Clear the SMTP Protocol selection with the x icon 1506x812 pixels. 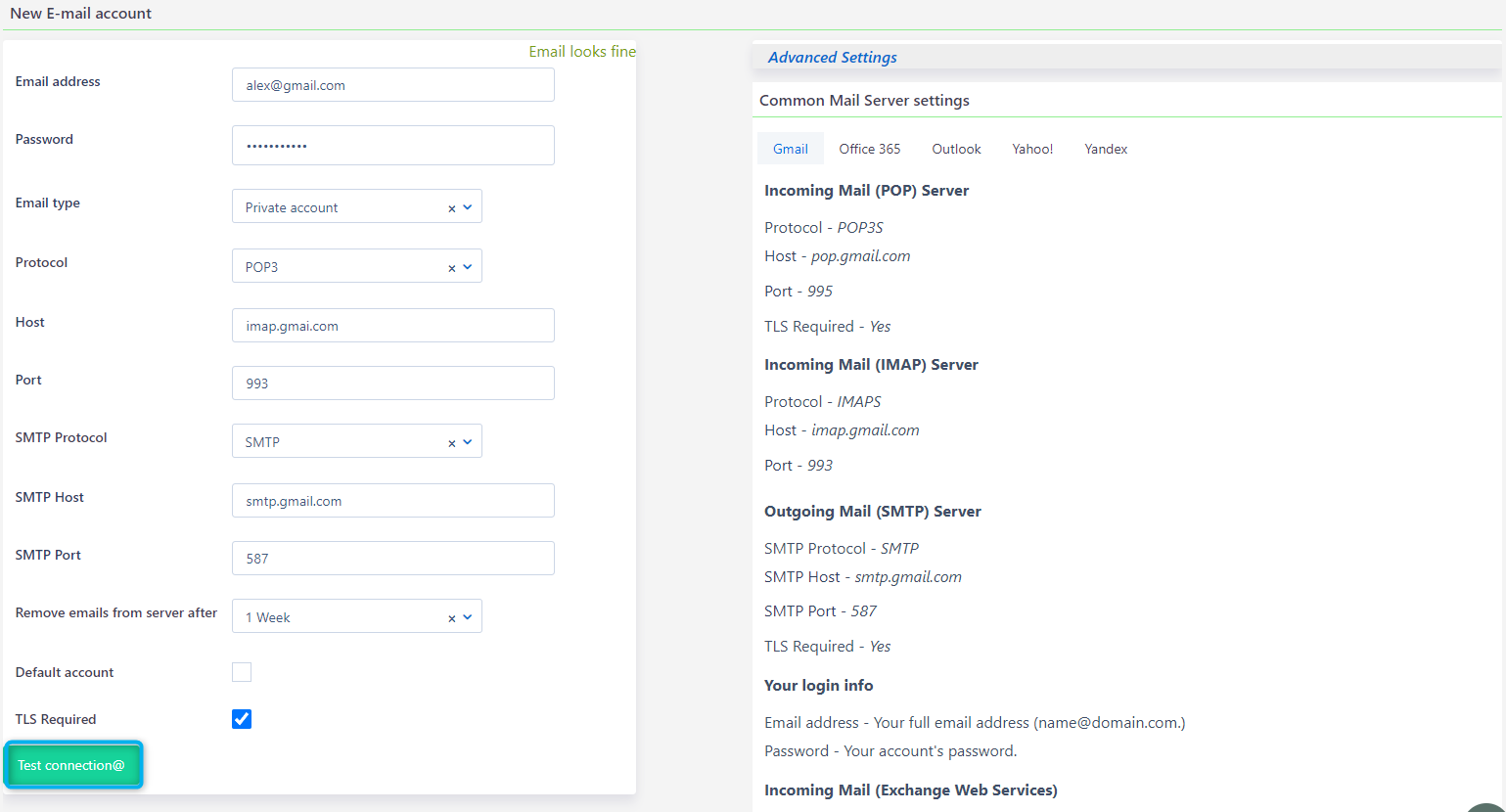click(x=452, y=443)
